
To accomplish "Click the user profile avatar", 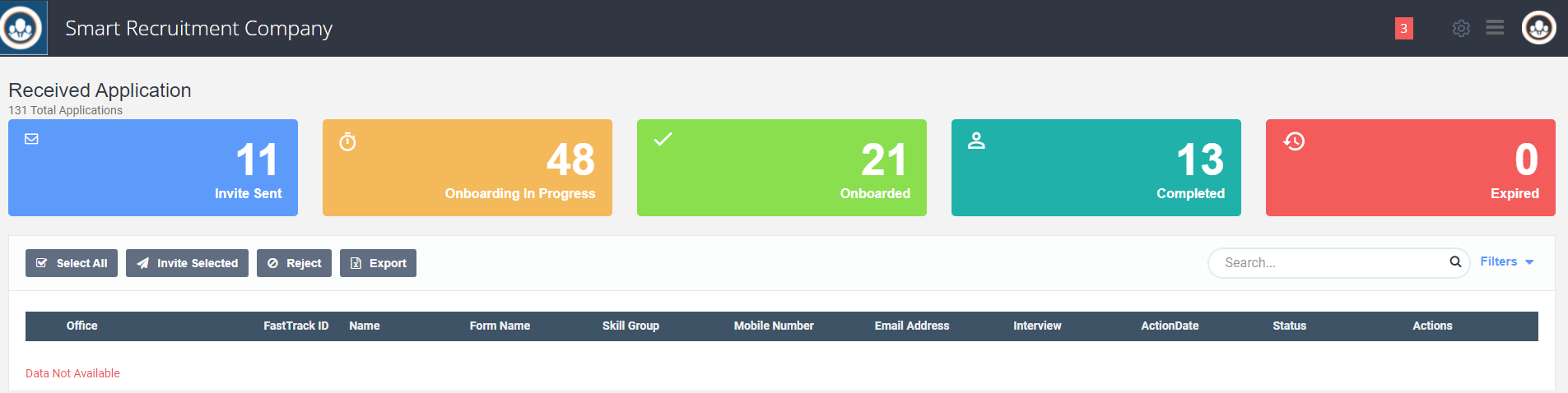I will 1538,28.
